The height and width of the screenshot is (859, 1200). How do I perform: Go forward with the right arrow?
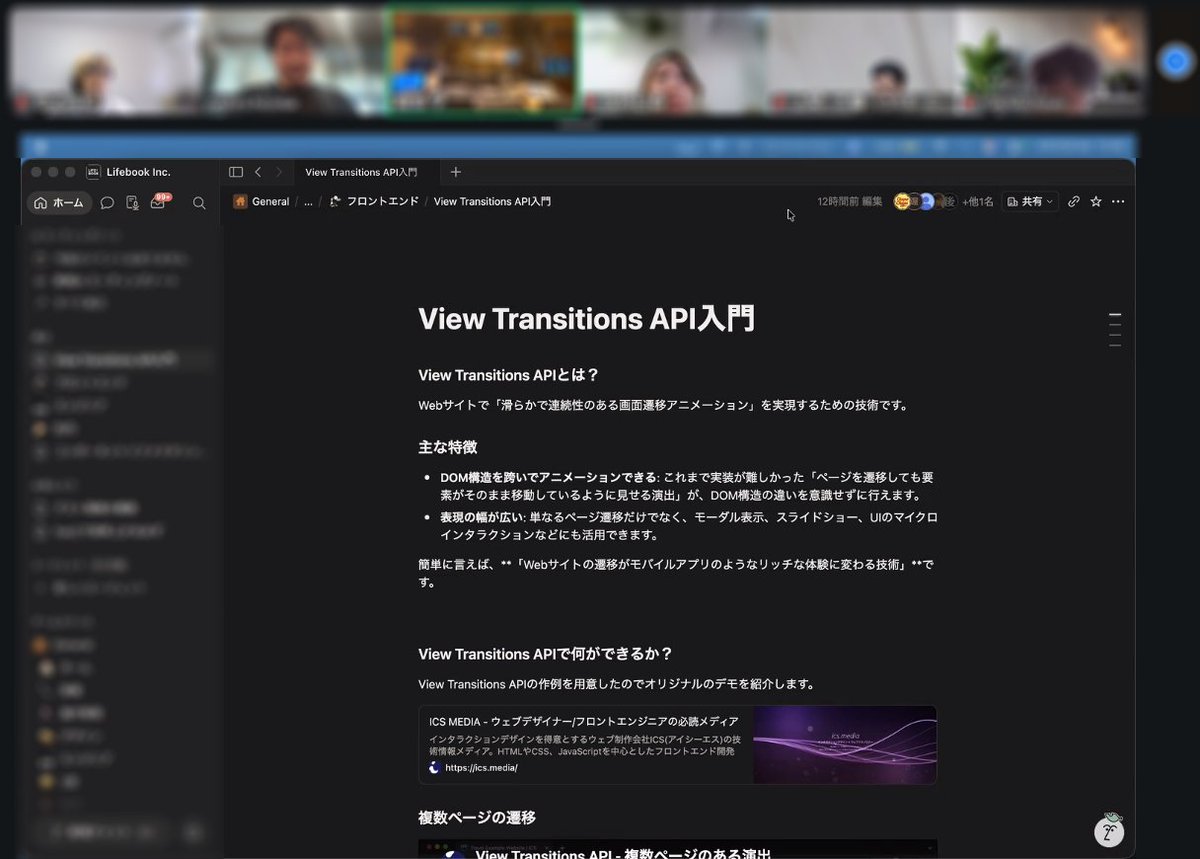279,172
